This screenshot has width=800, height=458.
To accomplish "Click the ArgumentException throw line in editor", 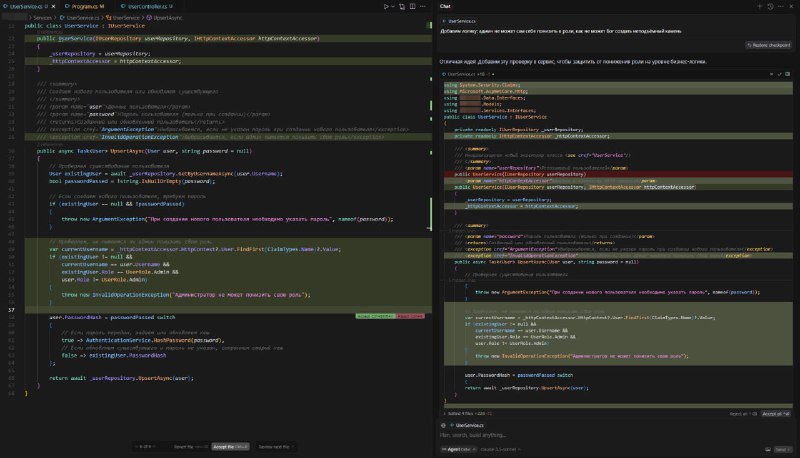I will [228, 219].
